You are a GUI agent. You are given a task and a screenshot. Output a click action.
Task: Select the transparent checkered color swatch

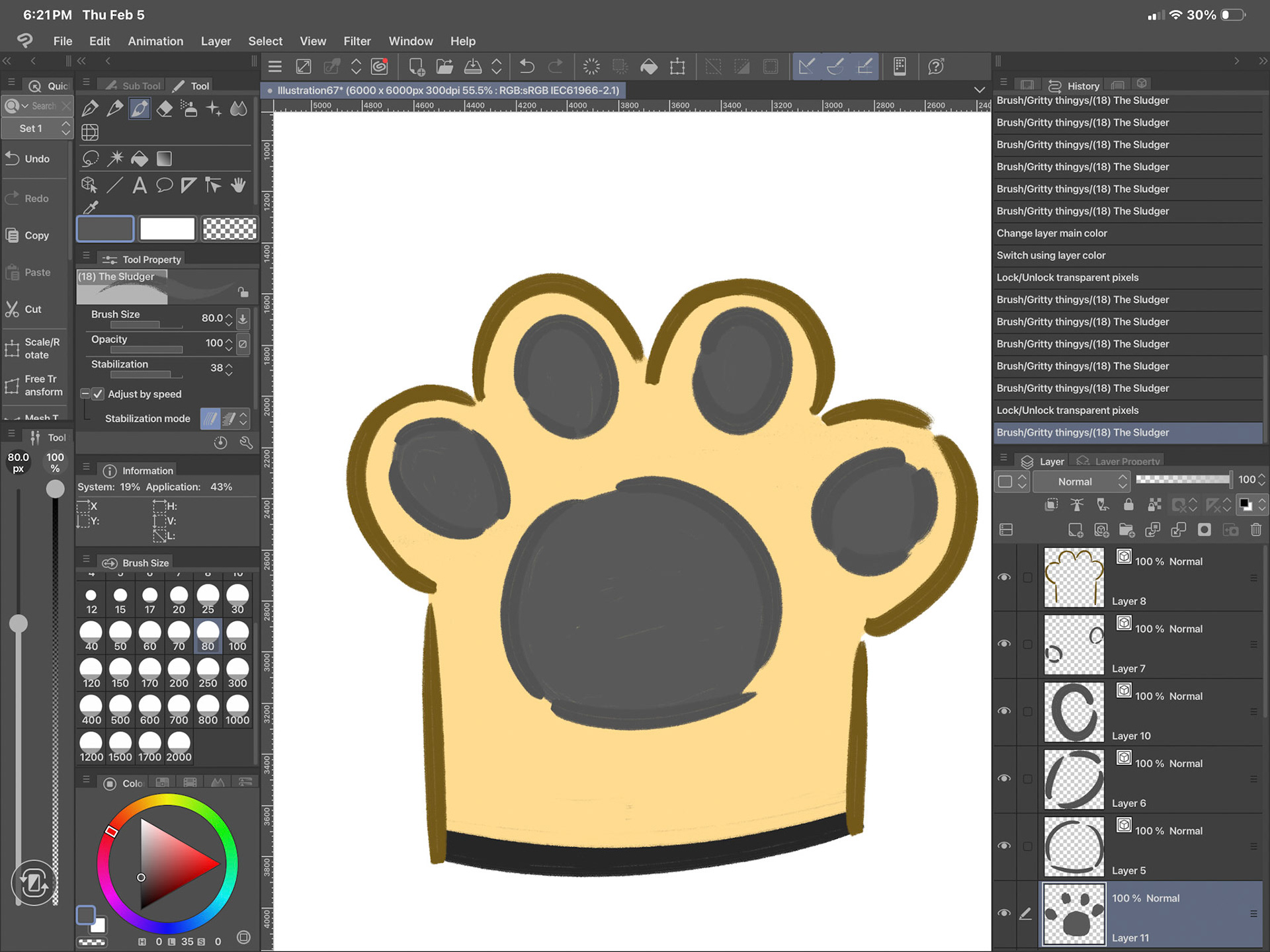(x=229, y=229)
